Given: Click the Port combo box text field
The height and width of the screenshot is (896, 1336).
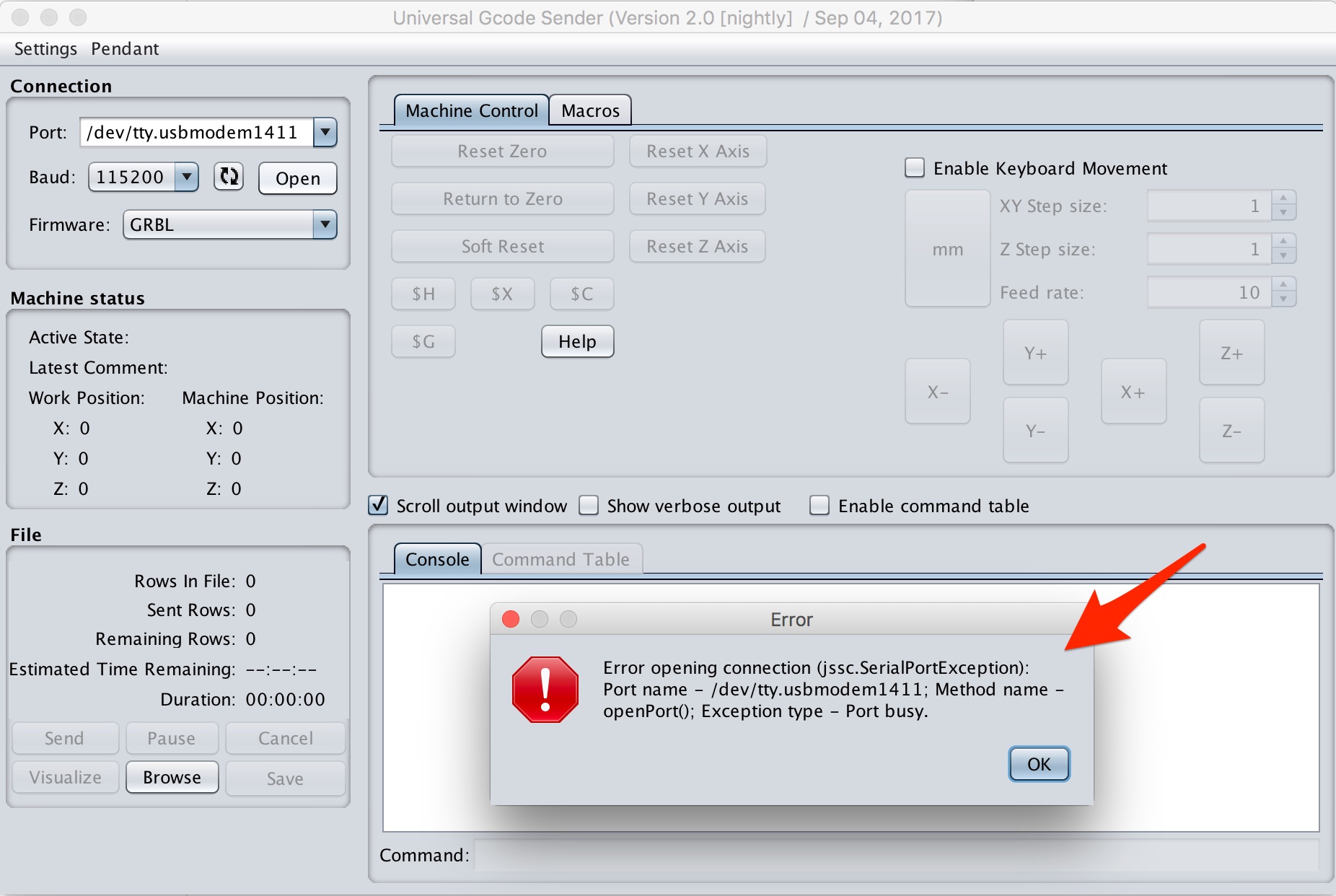Looking at the screenshot, I should click(x=196, y=132).
